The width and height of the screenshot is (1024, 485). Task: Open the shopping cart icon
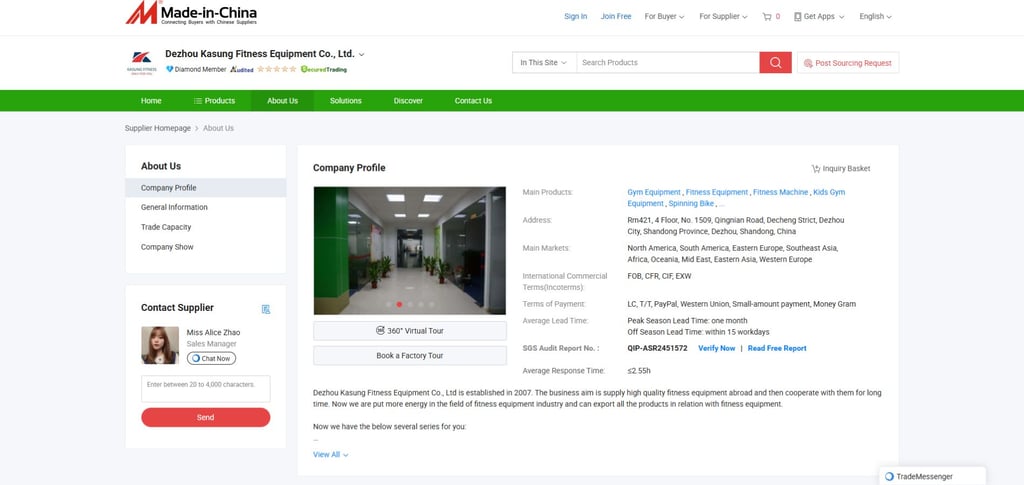[x=767, y=16]
